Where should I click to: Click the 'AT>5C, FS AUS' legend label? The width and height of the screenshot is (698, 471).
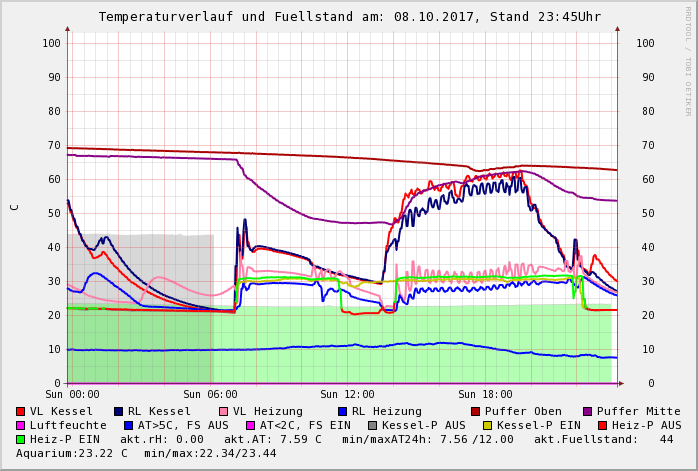tap(183, 425)
